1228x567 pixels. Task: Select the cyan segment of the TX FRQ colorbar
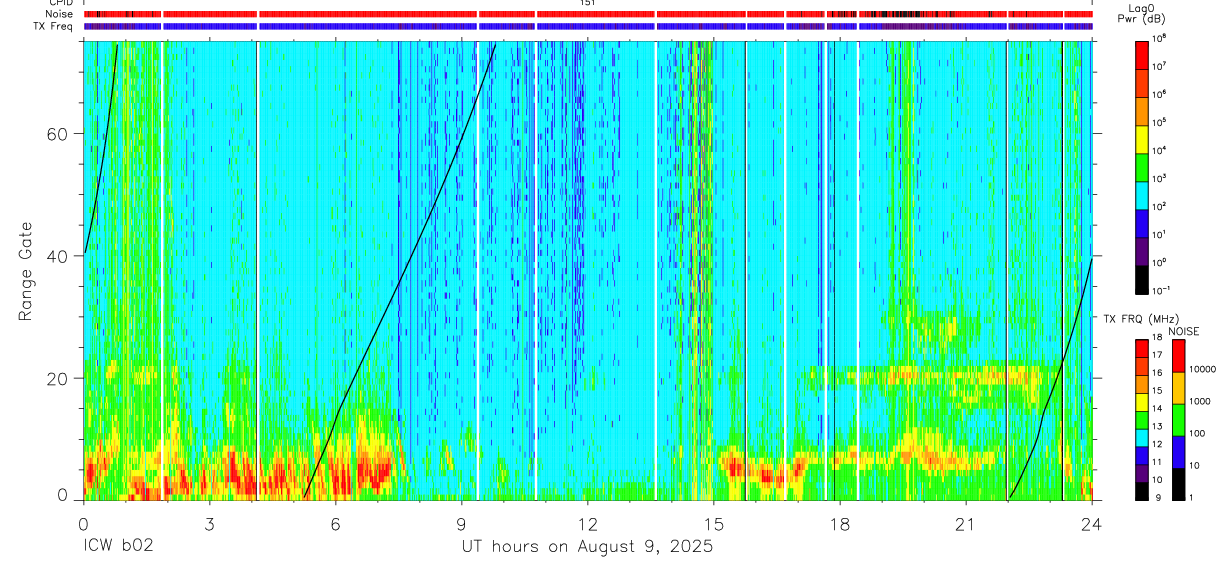coord(1142,437)
